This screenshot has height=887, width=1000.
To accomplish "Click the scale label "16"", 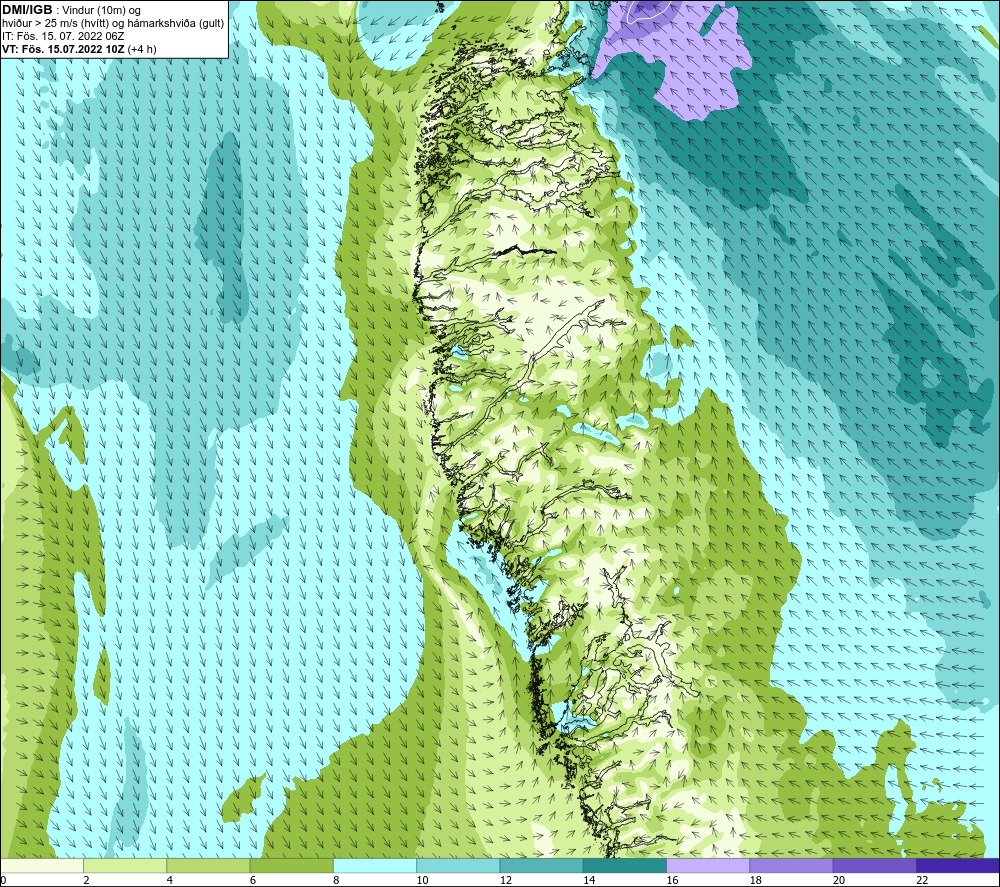I will [x=672, y=880].
